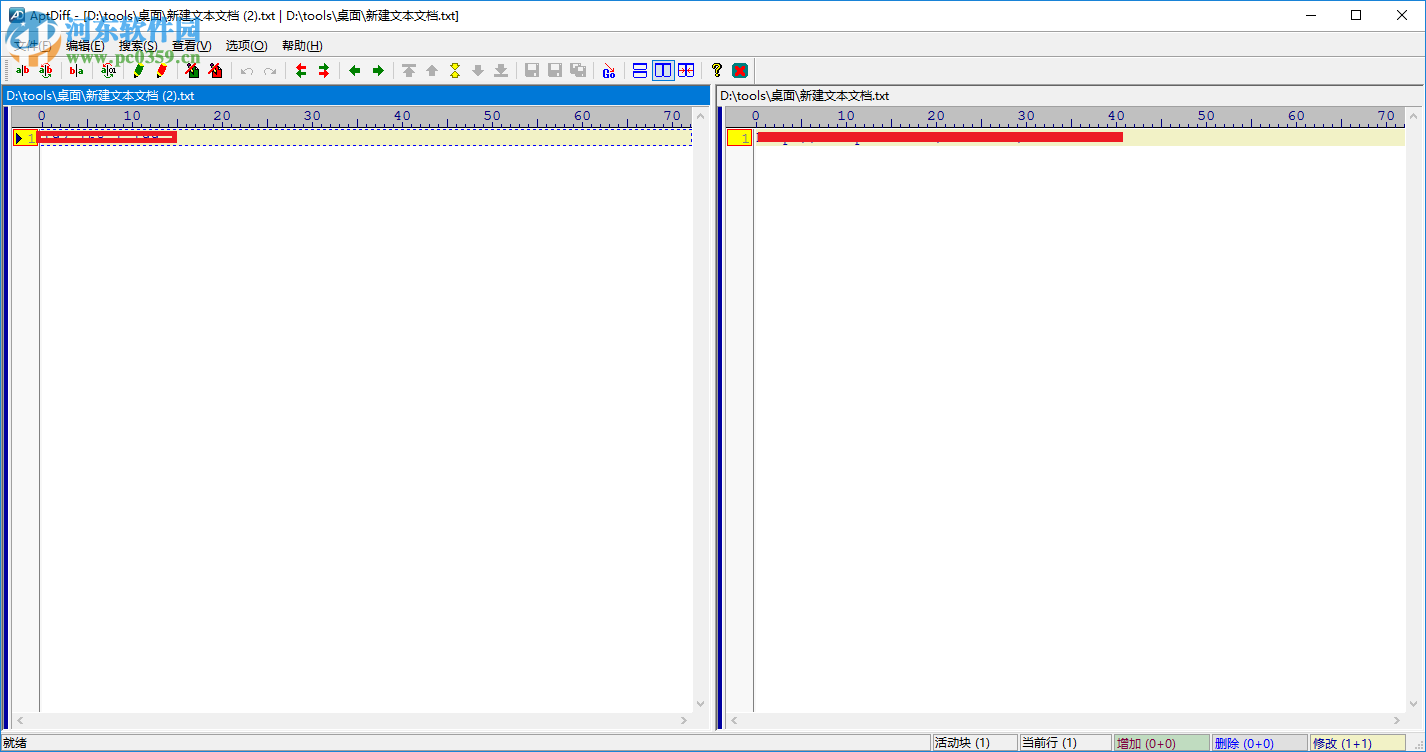Open the 编辑(E) menu
This screenshot has width=1426, height=752.
[85, 46]
